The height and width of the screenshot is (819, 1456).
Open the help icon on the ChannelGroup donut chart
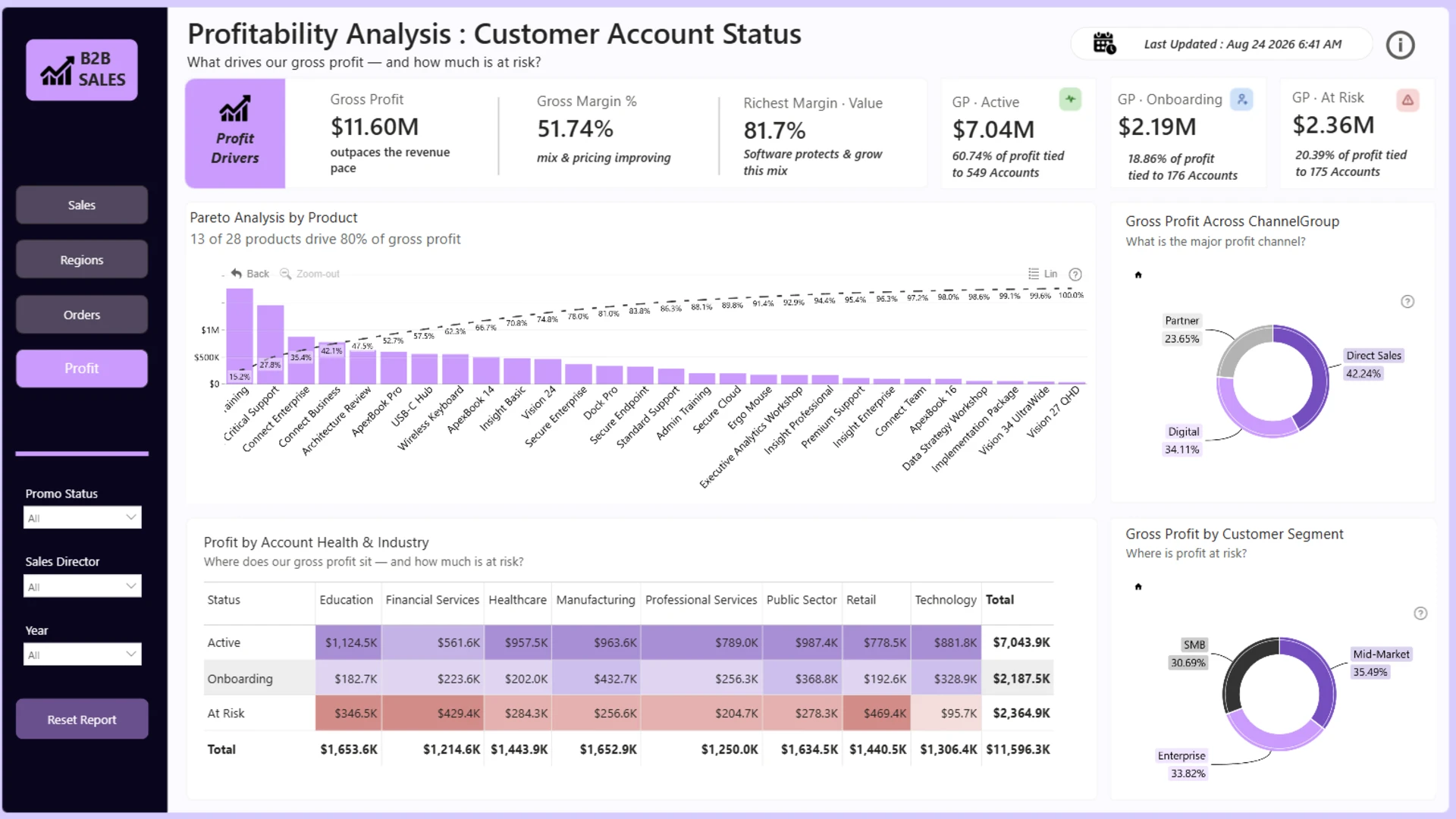coord(1407,302)
